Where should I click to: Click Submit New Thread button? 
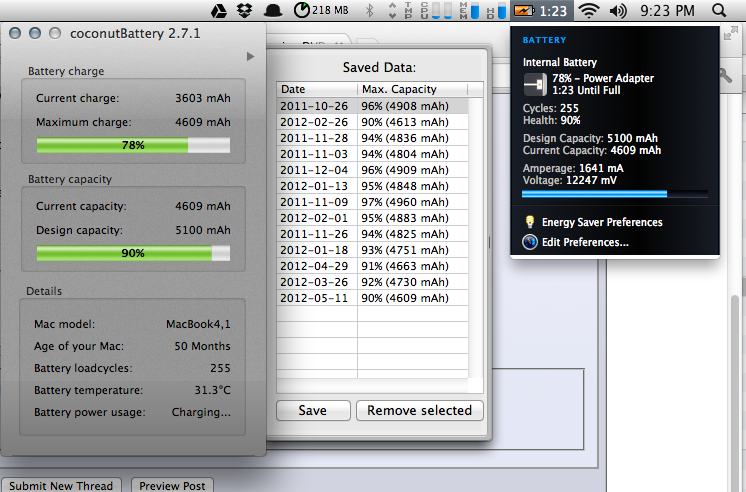(x=61, y=485)
